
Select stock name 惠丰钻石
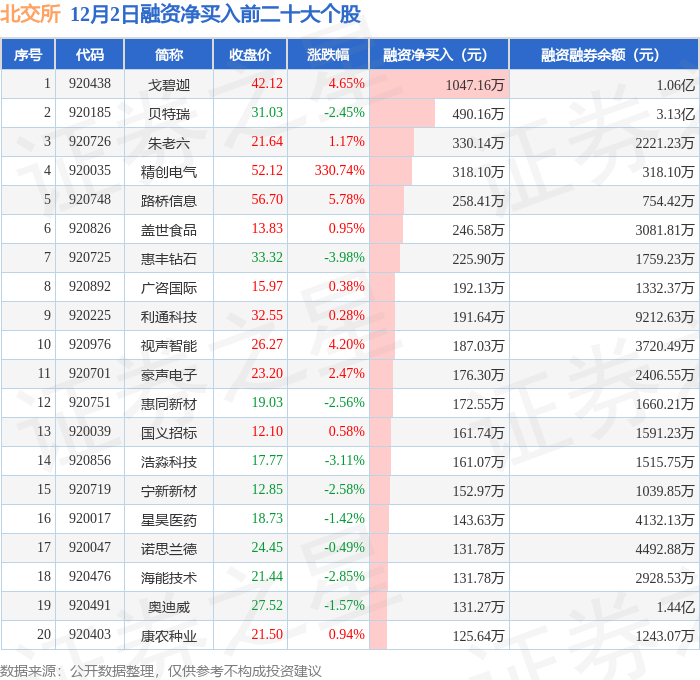(169, 259)
